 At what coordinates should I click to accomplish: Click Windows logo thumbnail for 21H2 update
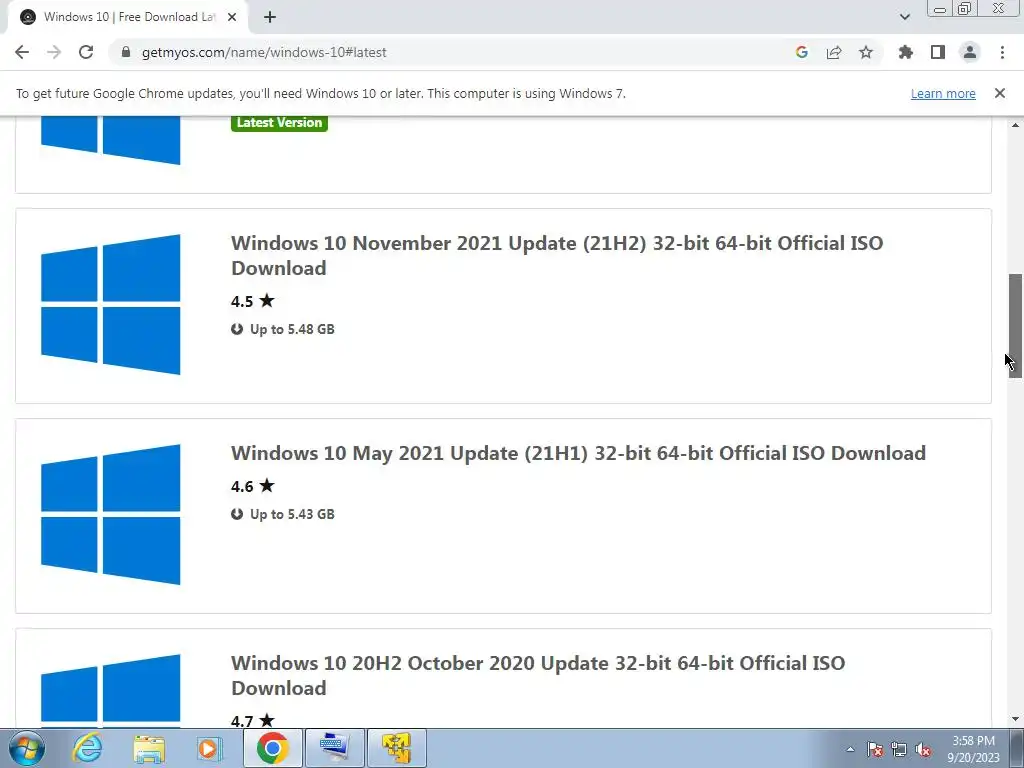click(x=110, y=304)
